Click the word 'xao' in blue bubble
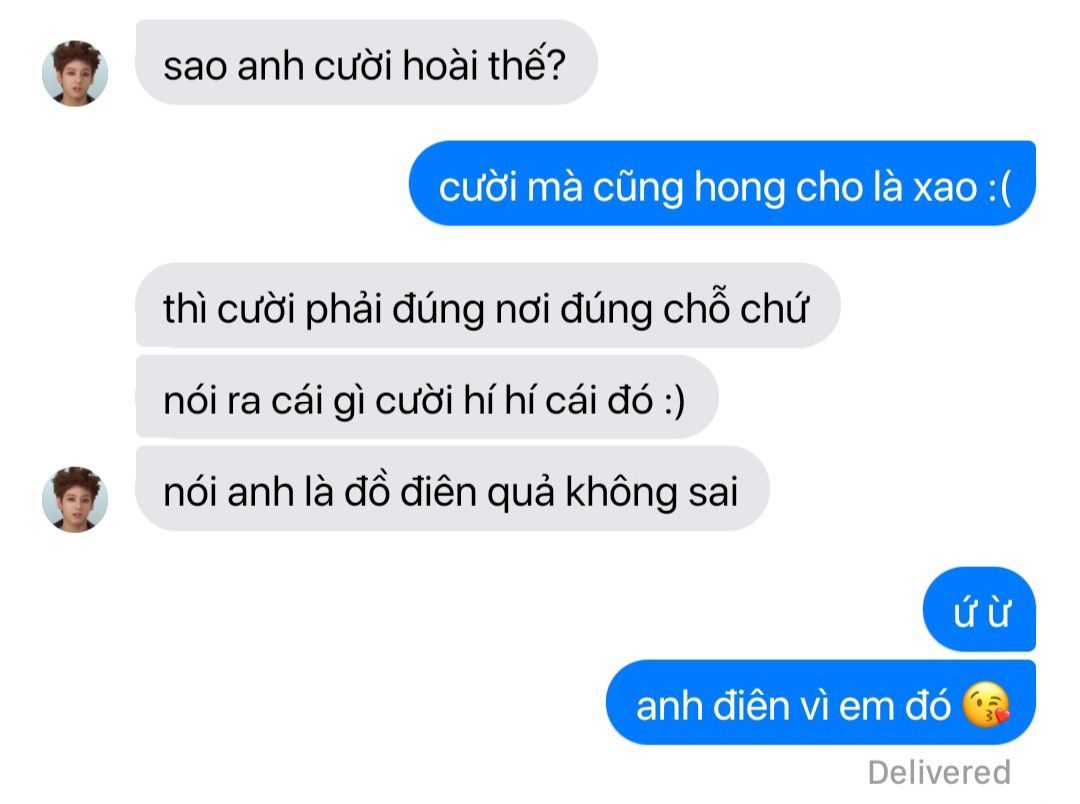 (x=945, y=187)
